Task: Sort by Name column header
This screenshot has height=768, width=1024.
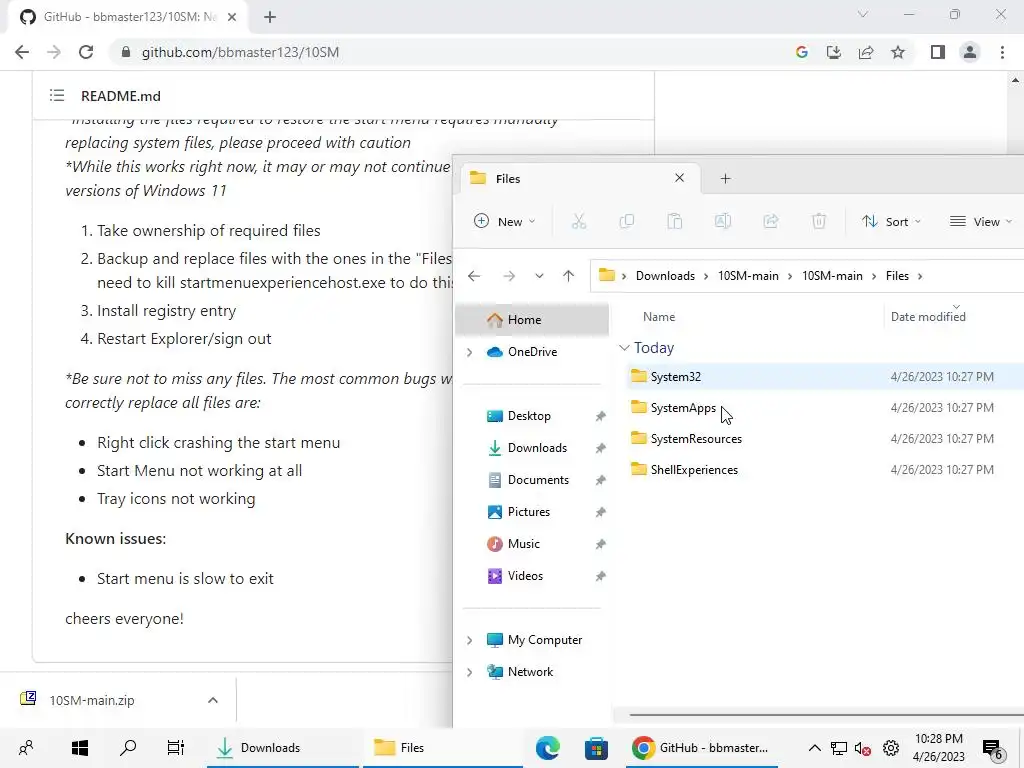Action: tap(658, 317)
